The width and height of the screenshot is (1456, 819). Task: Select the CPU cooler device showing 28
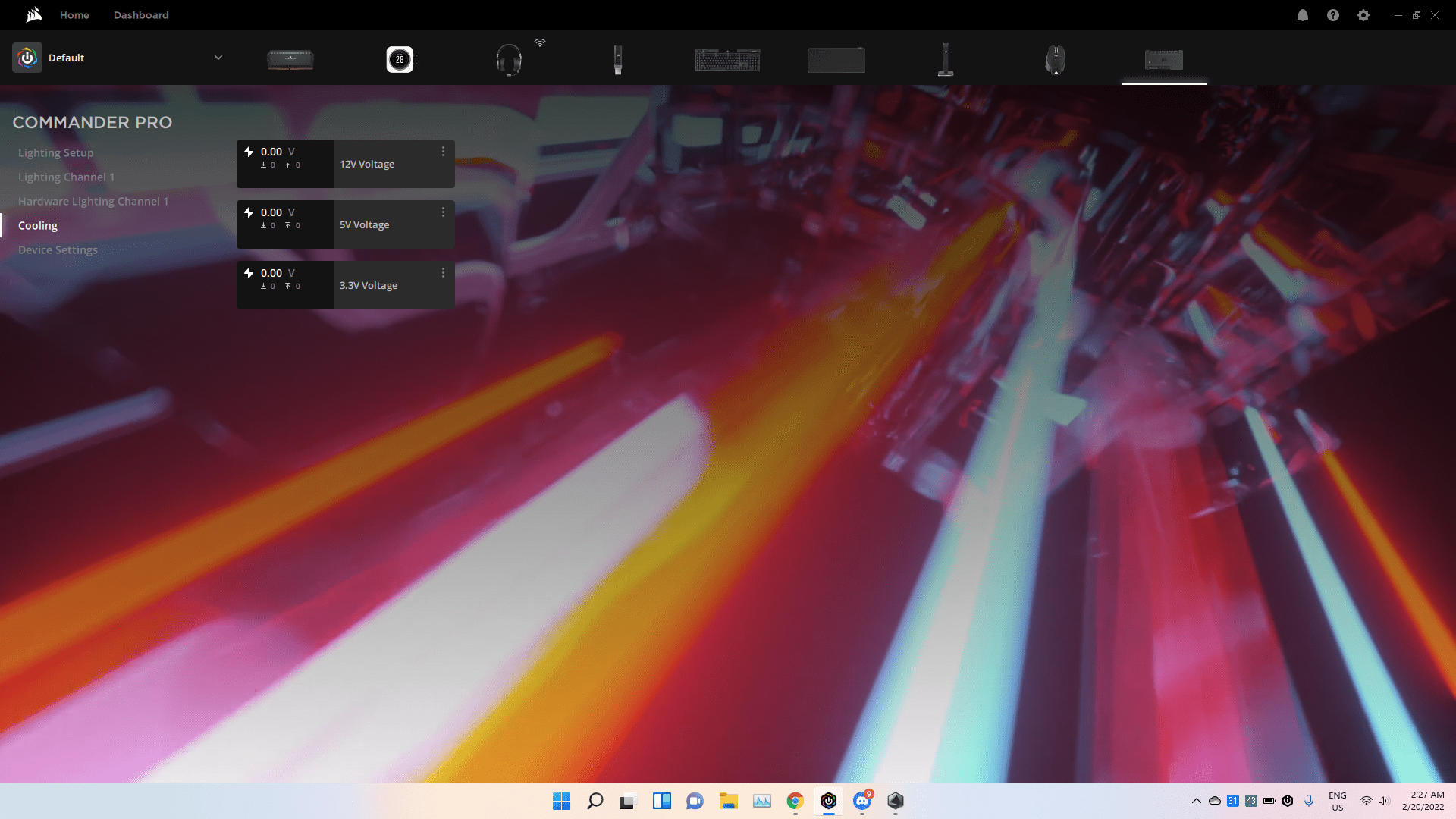400,59
